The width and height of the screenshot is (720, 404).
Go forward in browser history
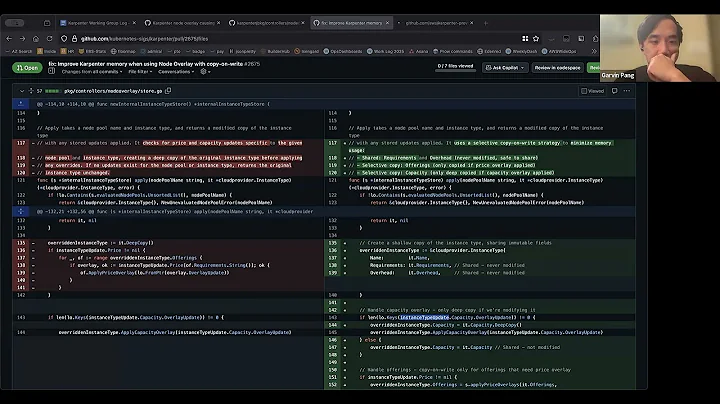click(22, 39)
